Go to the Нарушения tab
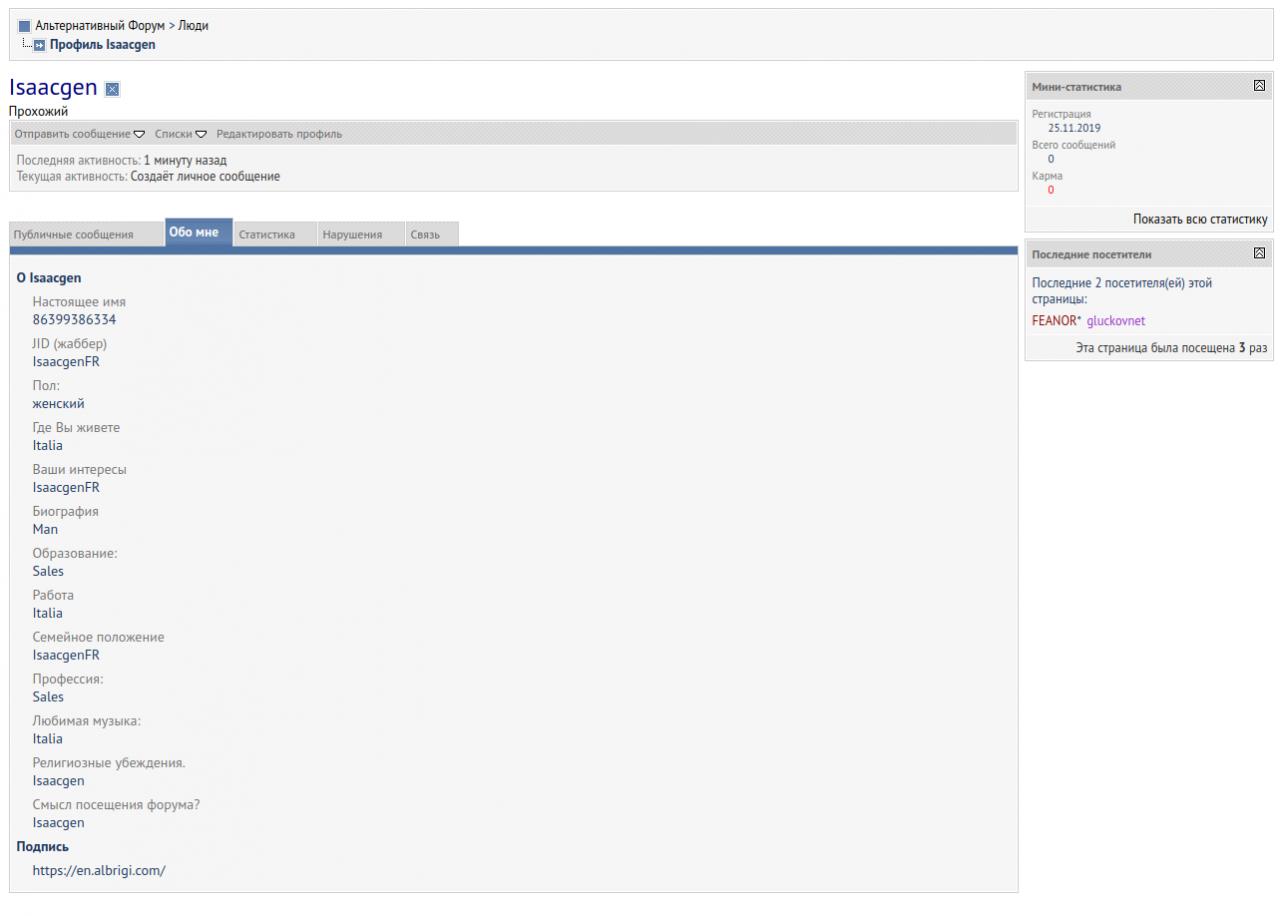Image resolution: width=1280 pixels, height=916 pixels. point(352,235)
